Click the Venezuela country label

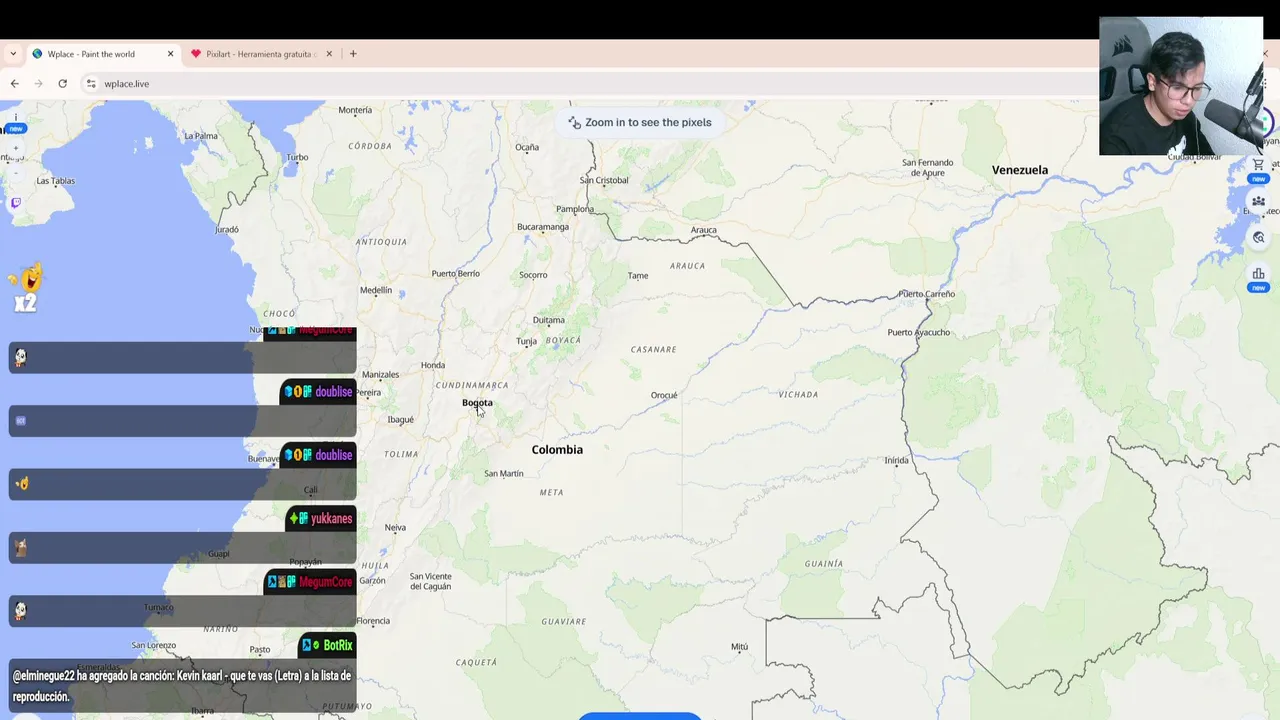1020,170
